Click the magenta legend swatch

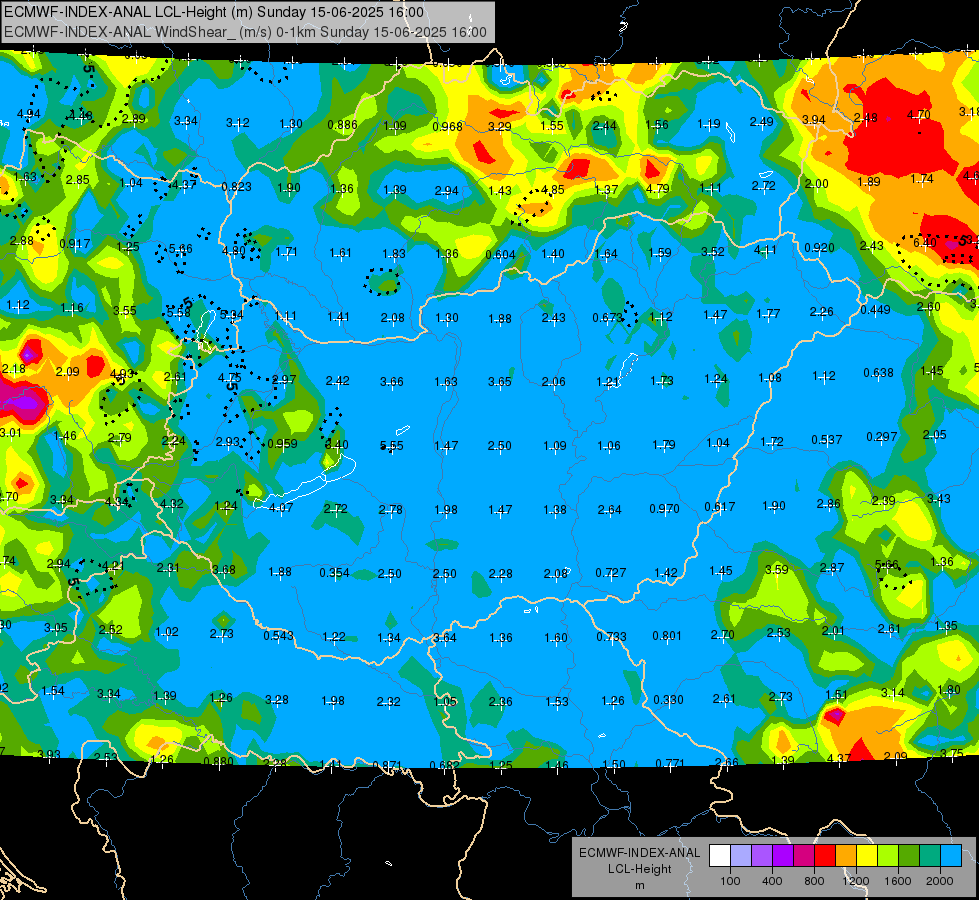point(804,855)
